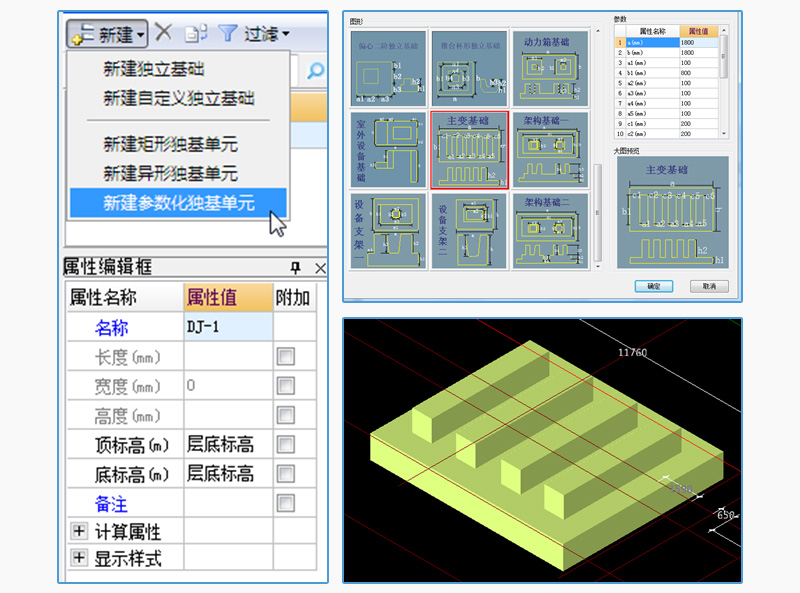Image resolution: width=800 pixels, height=593 pixels.
Task: Click the magnifier search icon
Action: tap(315, 70)
